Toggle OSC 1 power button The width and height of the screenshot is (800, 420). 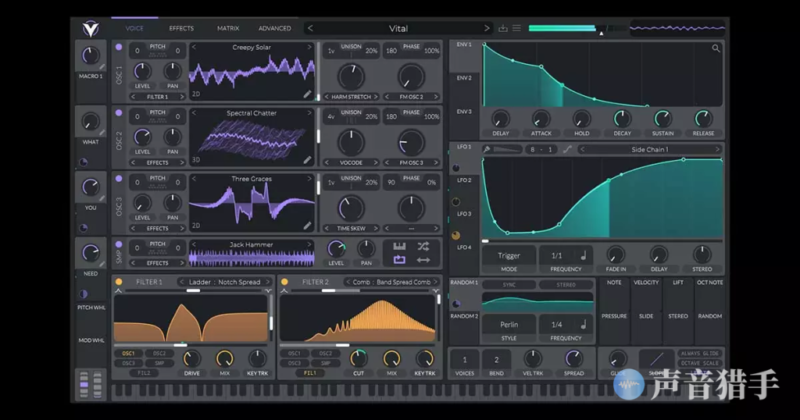(x=119, y=47)
